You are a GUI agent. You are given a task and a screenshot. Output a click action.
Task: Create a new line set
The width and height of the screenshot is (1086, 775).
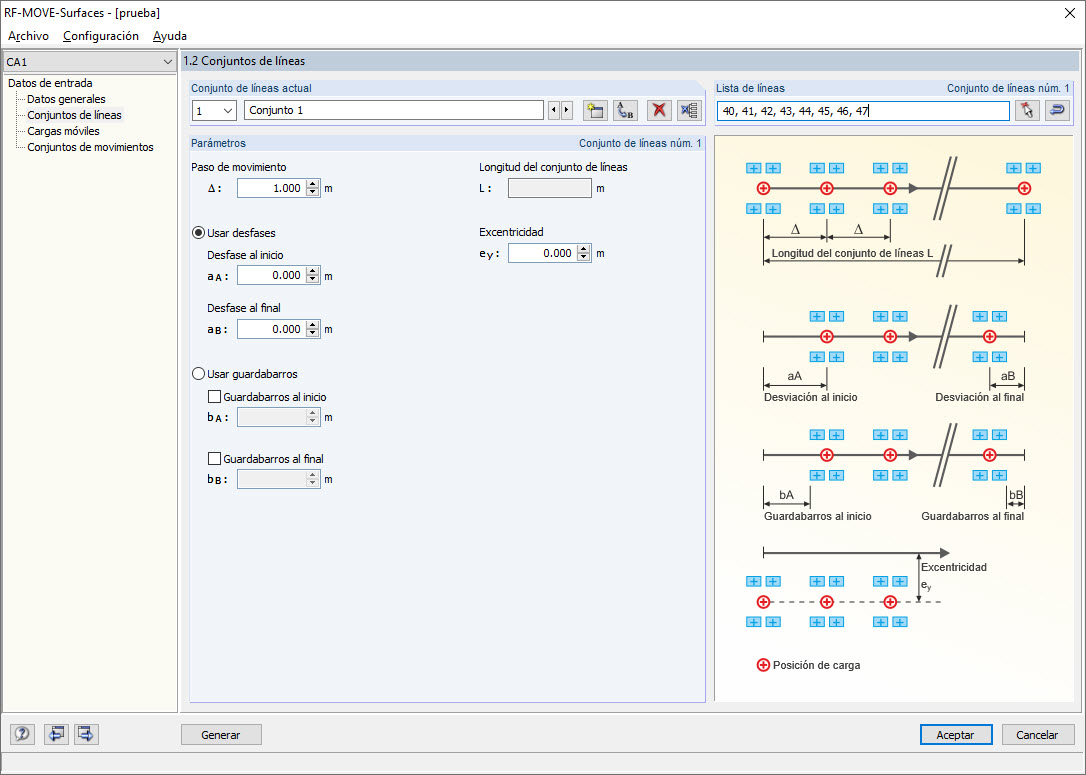click(x=595, y=110)
